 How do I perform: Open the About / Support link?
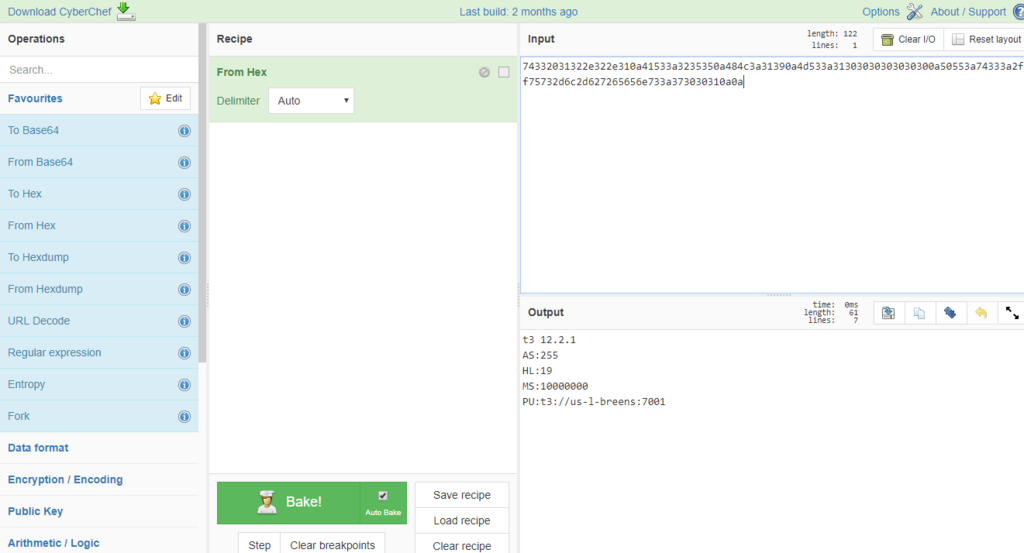[968, 12]
